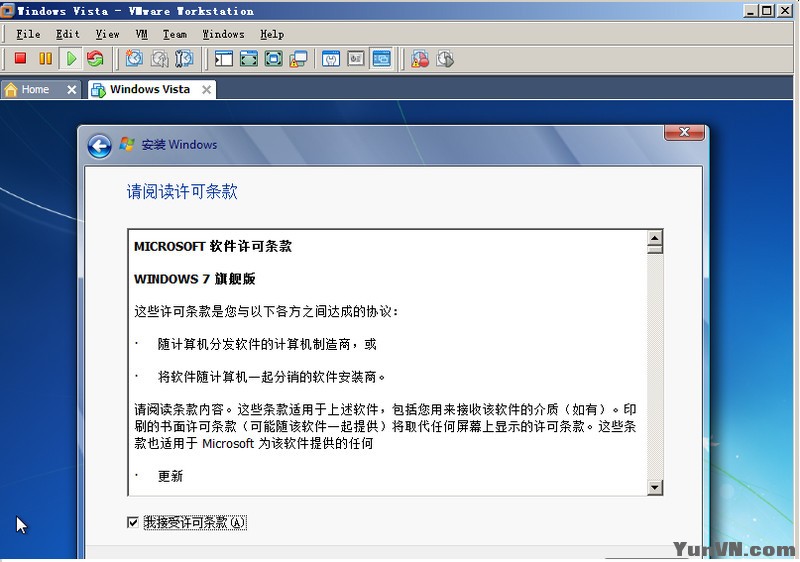
Task: Open the Windows menu
Action: point(223,34)
